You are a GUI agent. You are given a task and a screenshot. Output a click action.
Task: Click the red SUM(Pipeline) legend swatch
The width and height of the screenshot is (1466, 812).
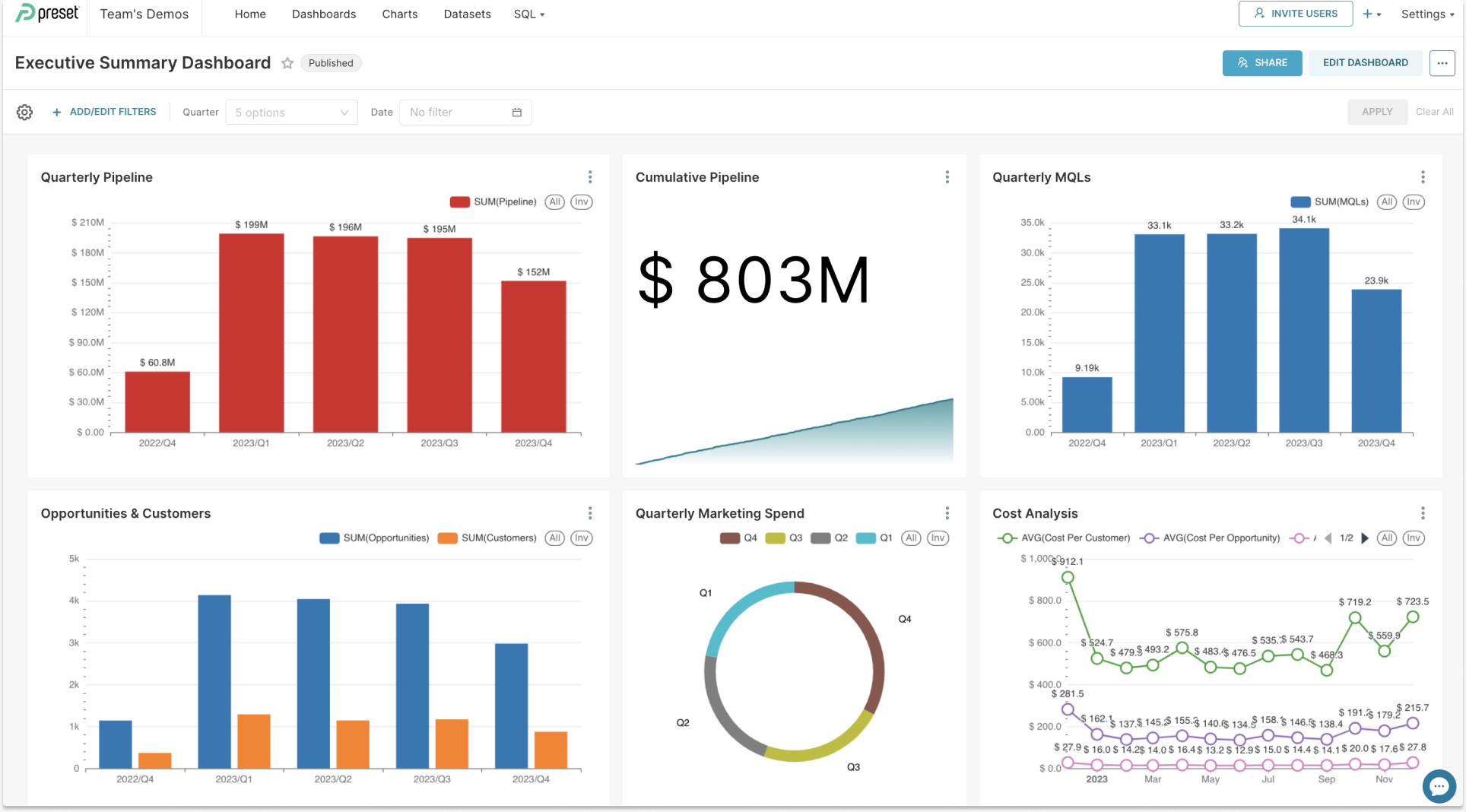[x=459, y=201]
